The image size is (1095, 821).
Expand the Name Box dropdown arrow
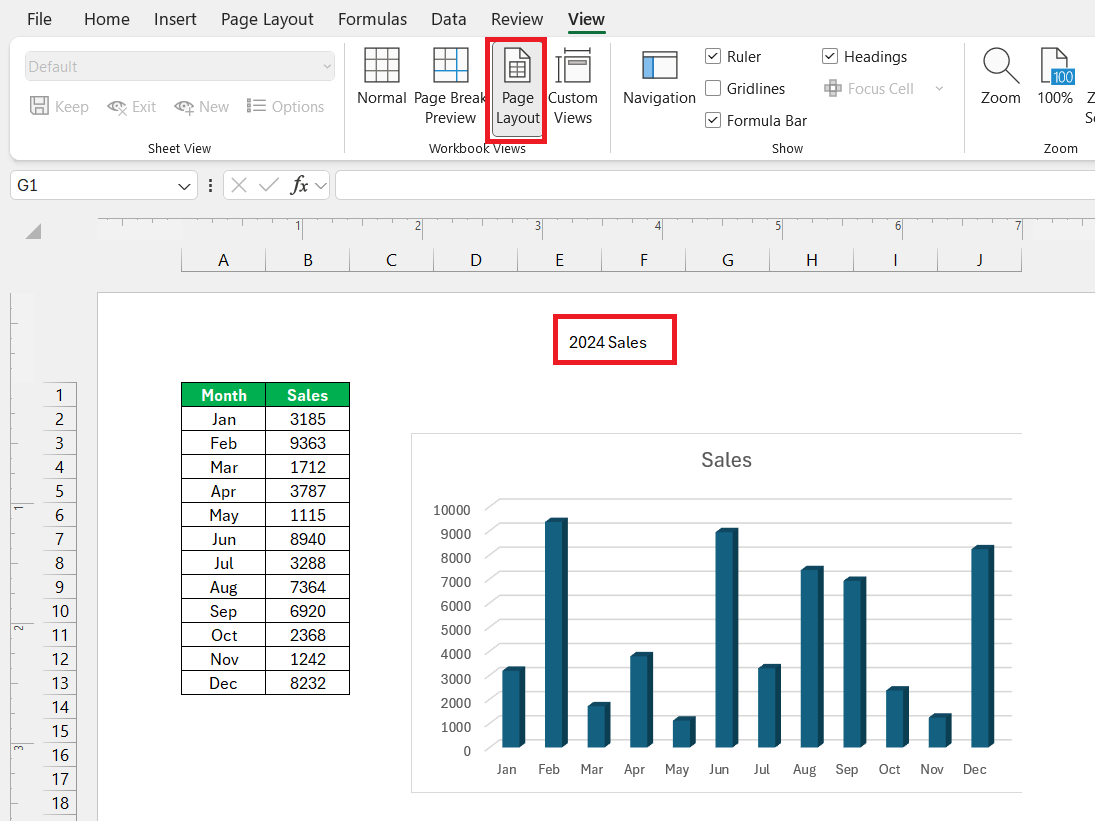[x=184, y=186]
